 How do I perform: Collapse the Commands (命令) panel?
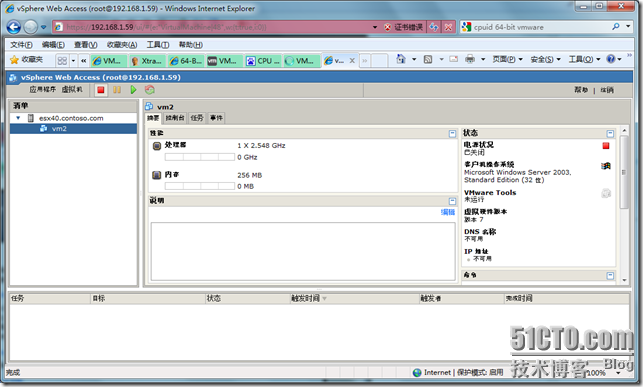point(610,275)
